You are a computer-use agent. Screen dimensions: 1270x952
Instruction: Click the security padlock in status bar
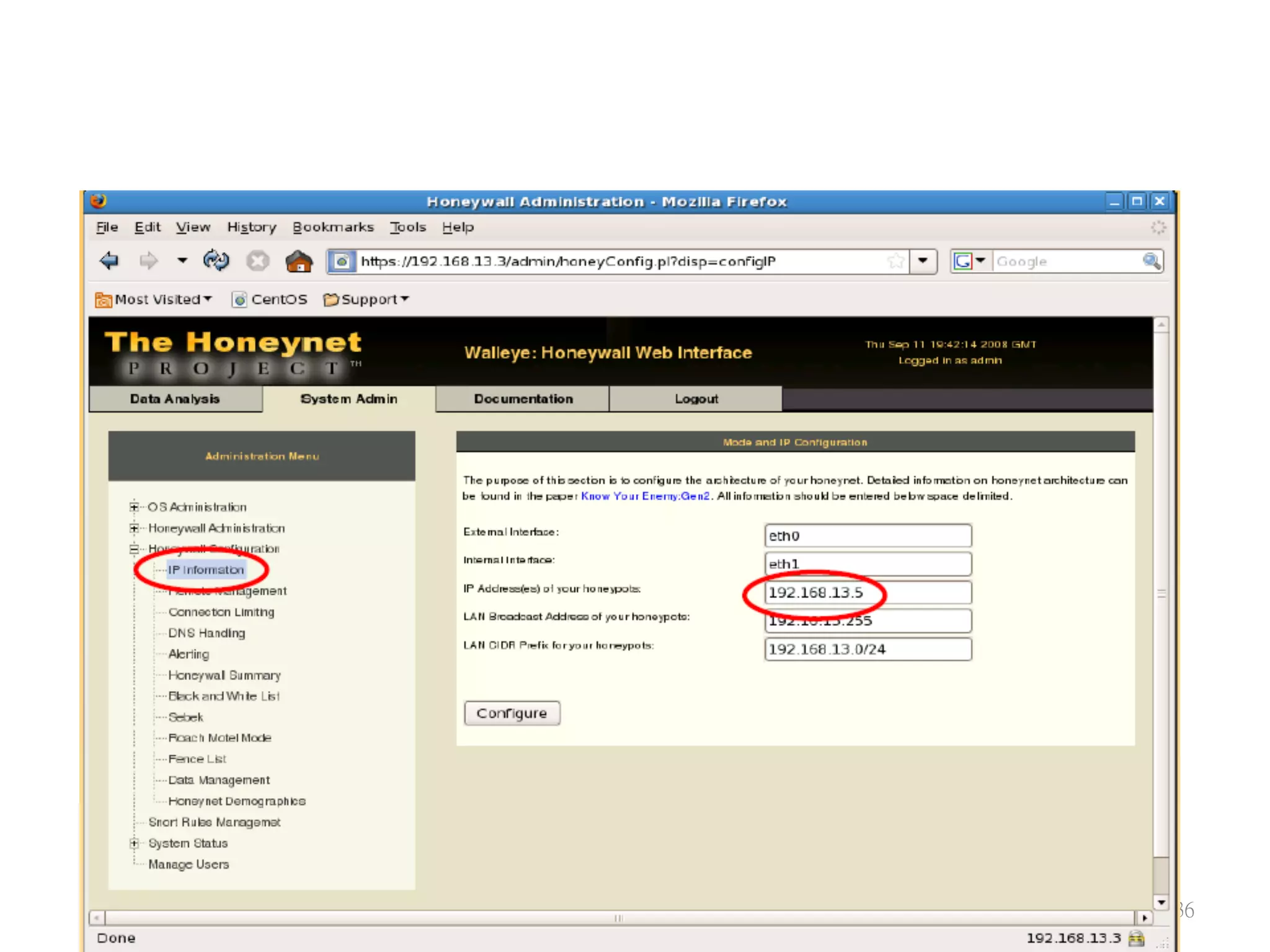click(1137, 938)
